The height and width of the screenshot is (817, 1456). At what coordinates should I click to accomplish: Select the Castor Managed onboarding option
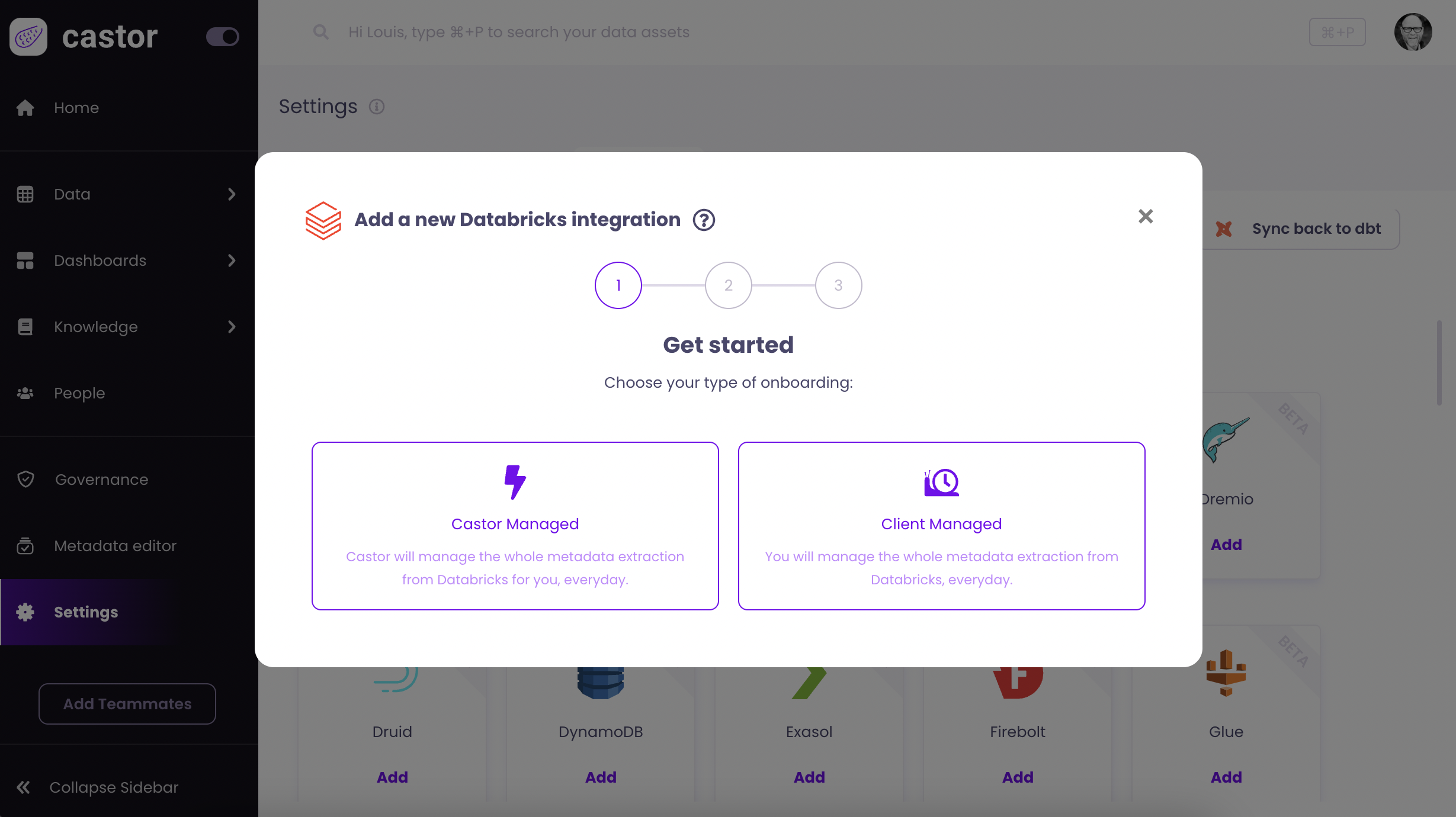(515, 526)
